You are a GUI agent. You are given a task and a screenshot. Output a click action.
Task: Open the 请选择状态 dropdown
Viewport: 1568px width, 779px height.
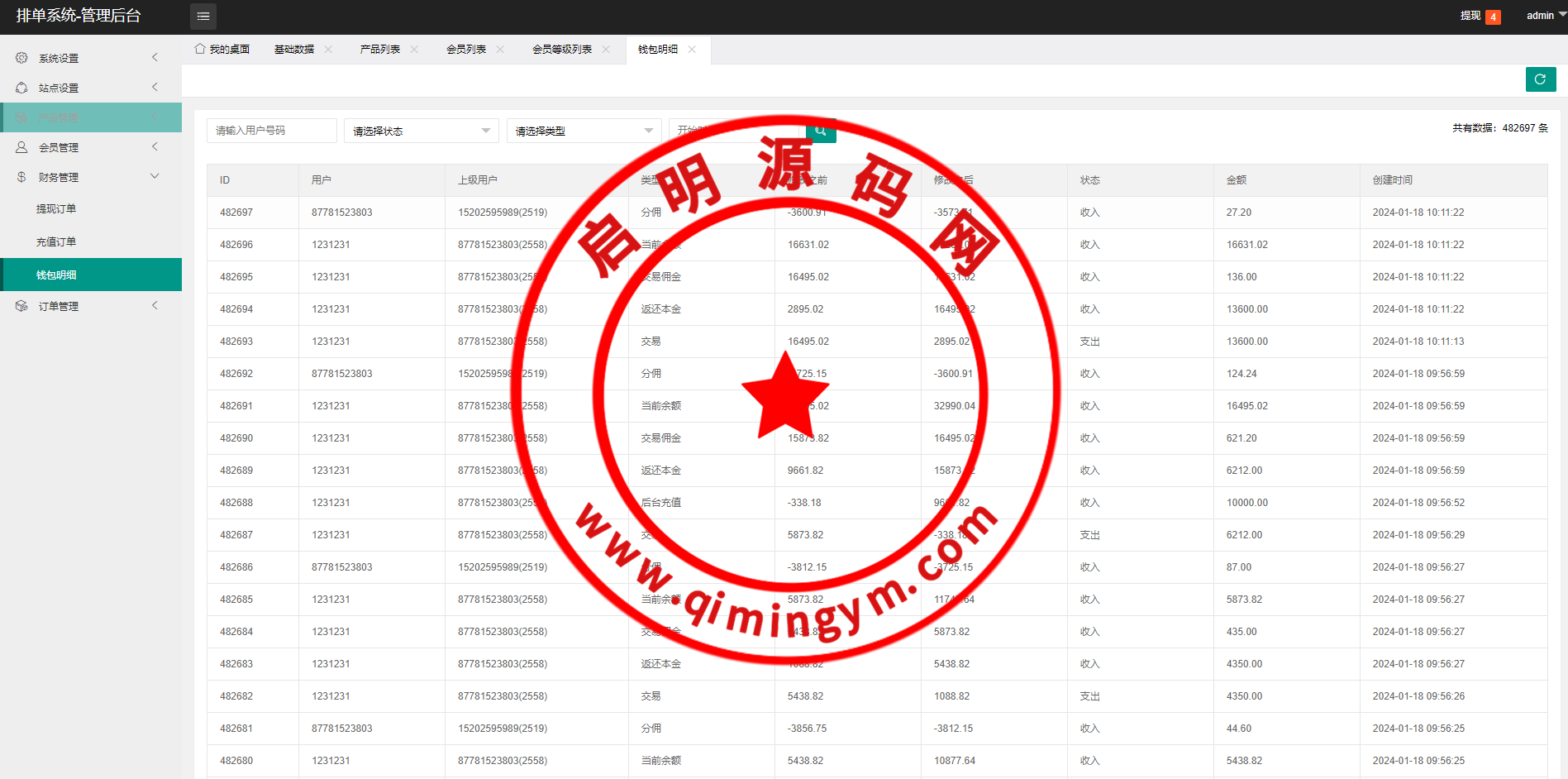421,131
